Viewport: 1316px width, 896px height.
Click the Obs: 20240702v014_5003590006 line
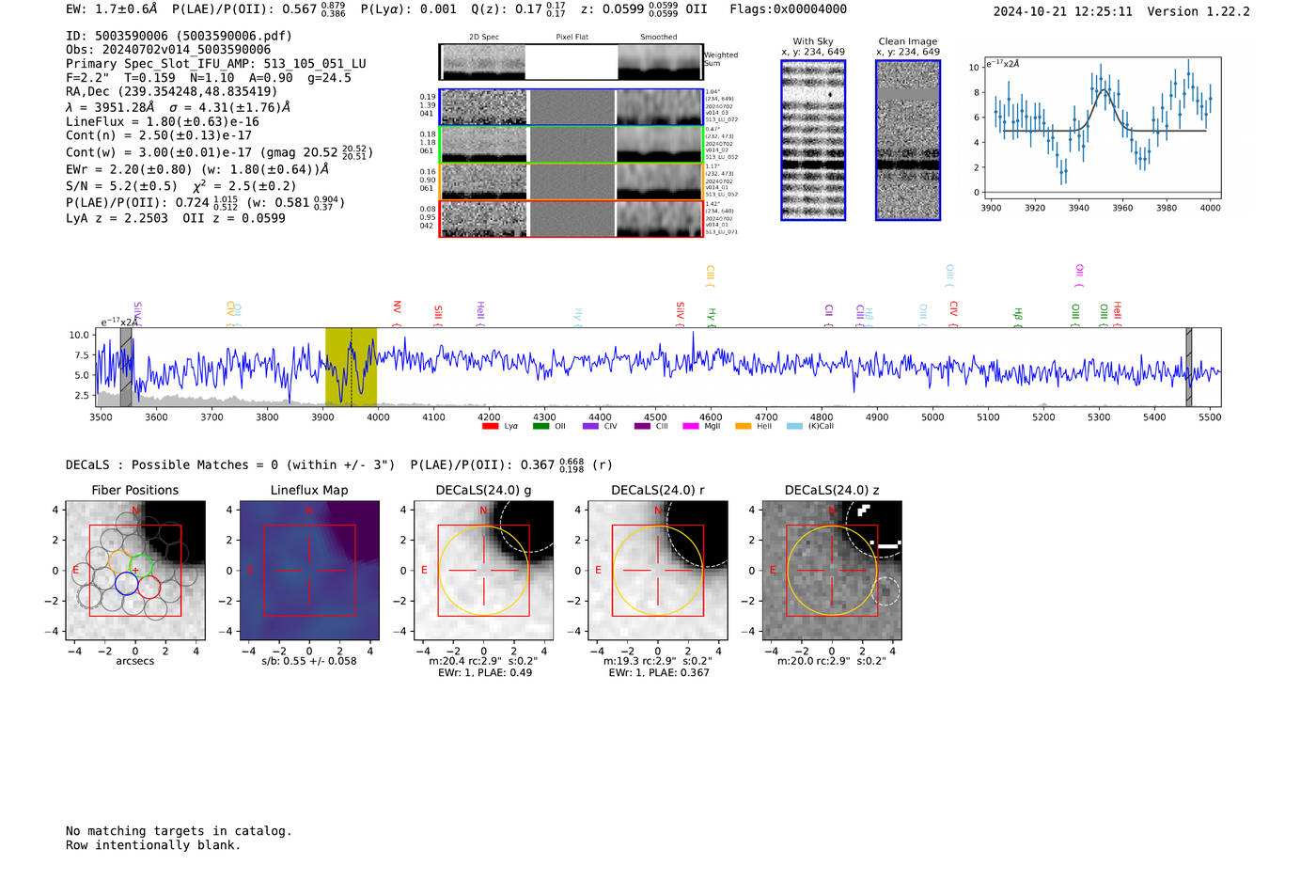tap(168, 50)
